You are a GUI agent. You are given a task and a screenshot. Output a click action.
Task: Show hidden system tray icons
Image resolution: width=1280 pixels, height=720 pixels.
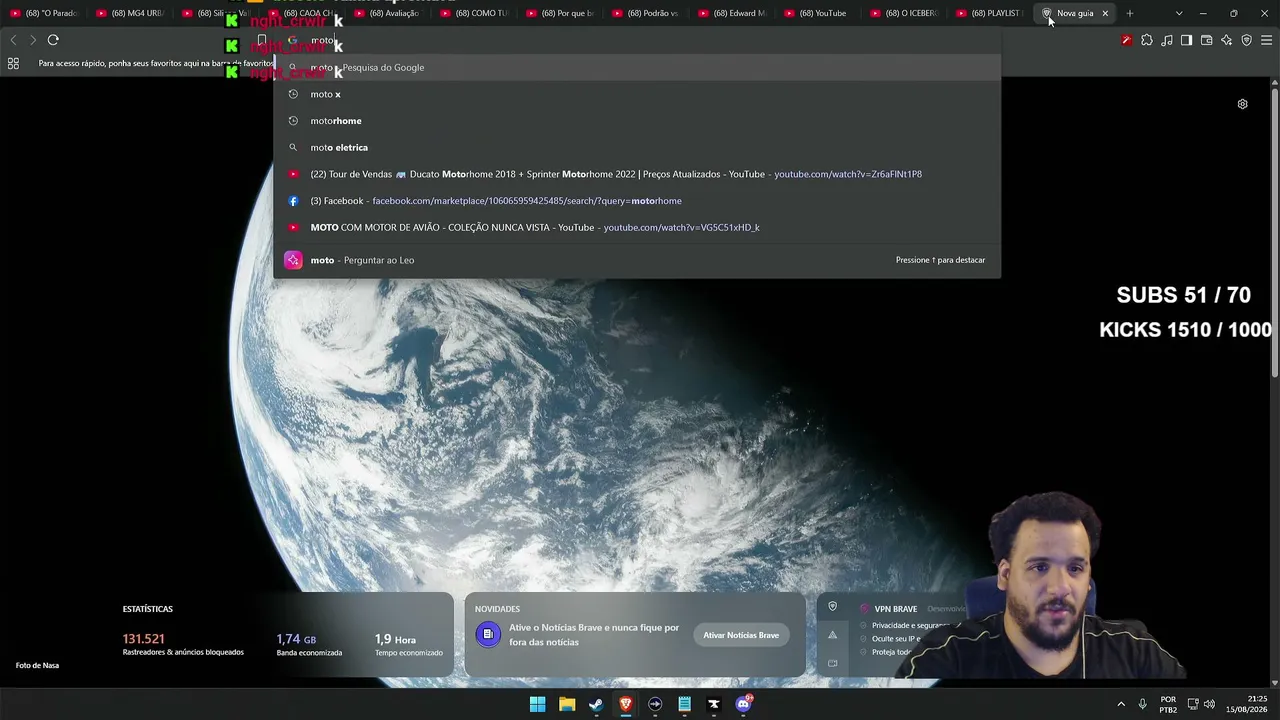(x=1121, y=704)
